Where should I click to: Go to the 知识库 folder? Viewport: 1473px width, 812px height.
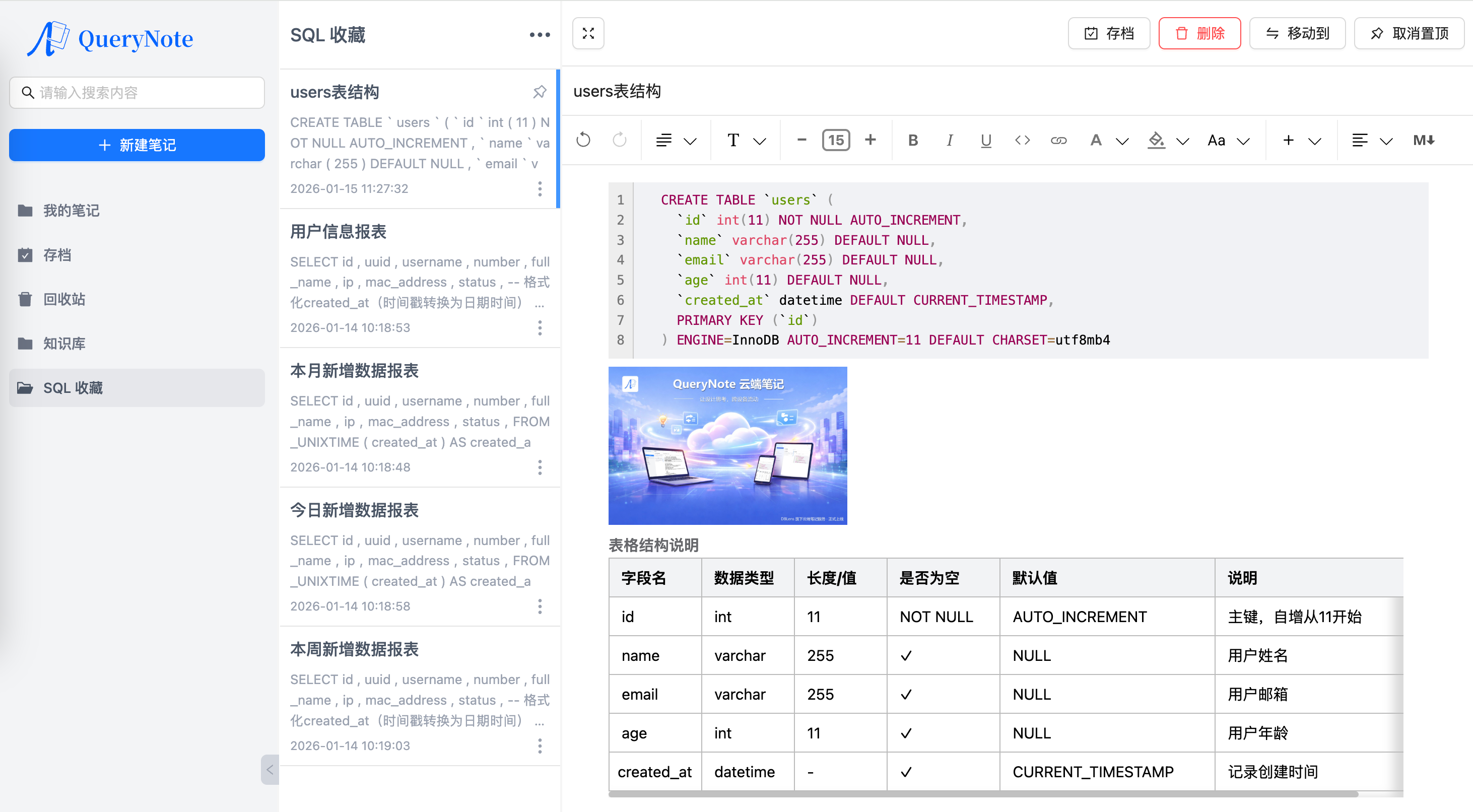coord(64,343)
